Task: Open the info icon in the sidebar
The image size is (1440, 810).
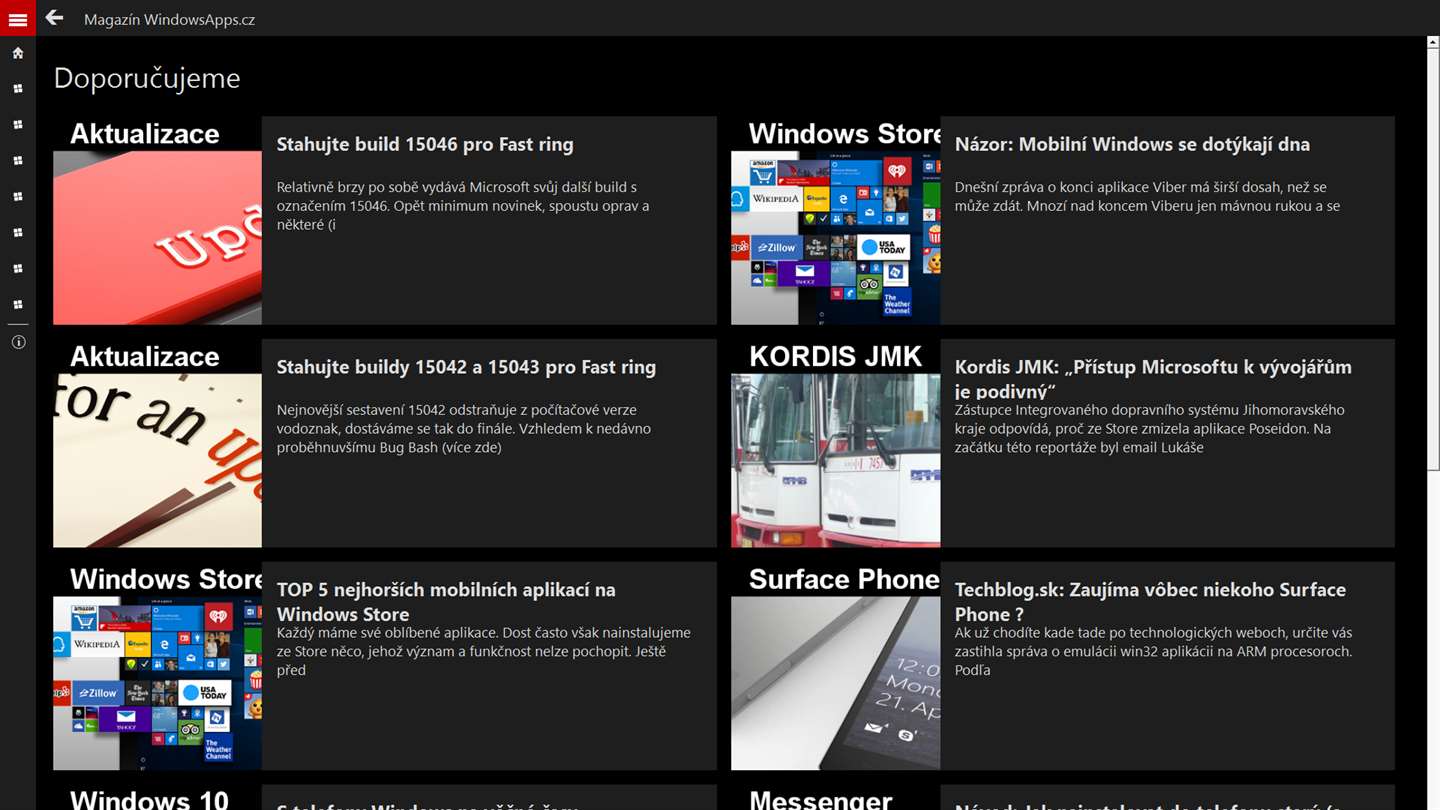Action: click(18, 342)
